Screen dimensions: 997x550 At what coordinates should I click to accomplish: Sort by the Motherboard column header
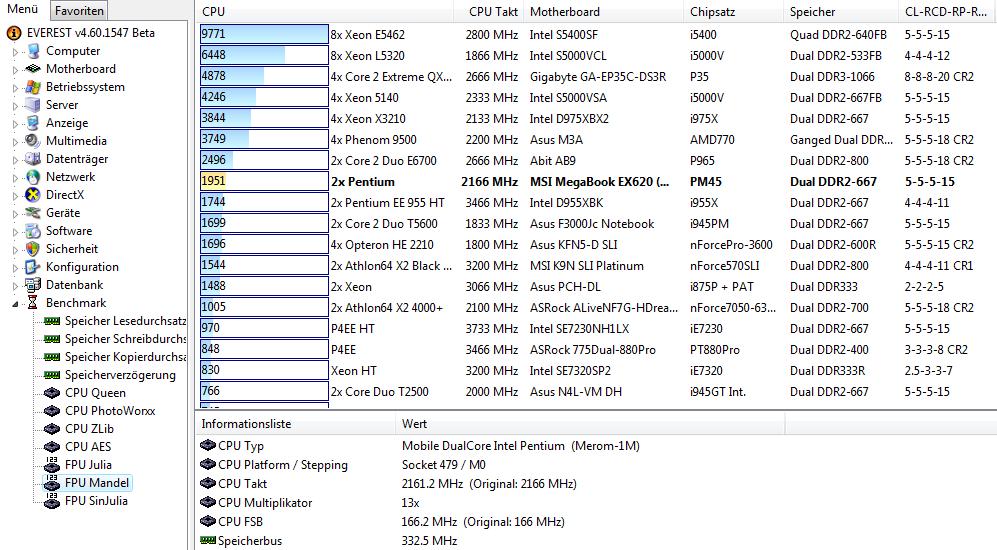(x=604, y=11)
